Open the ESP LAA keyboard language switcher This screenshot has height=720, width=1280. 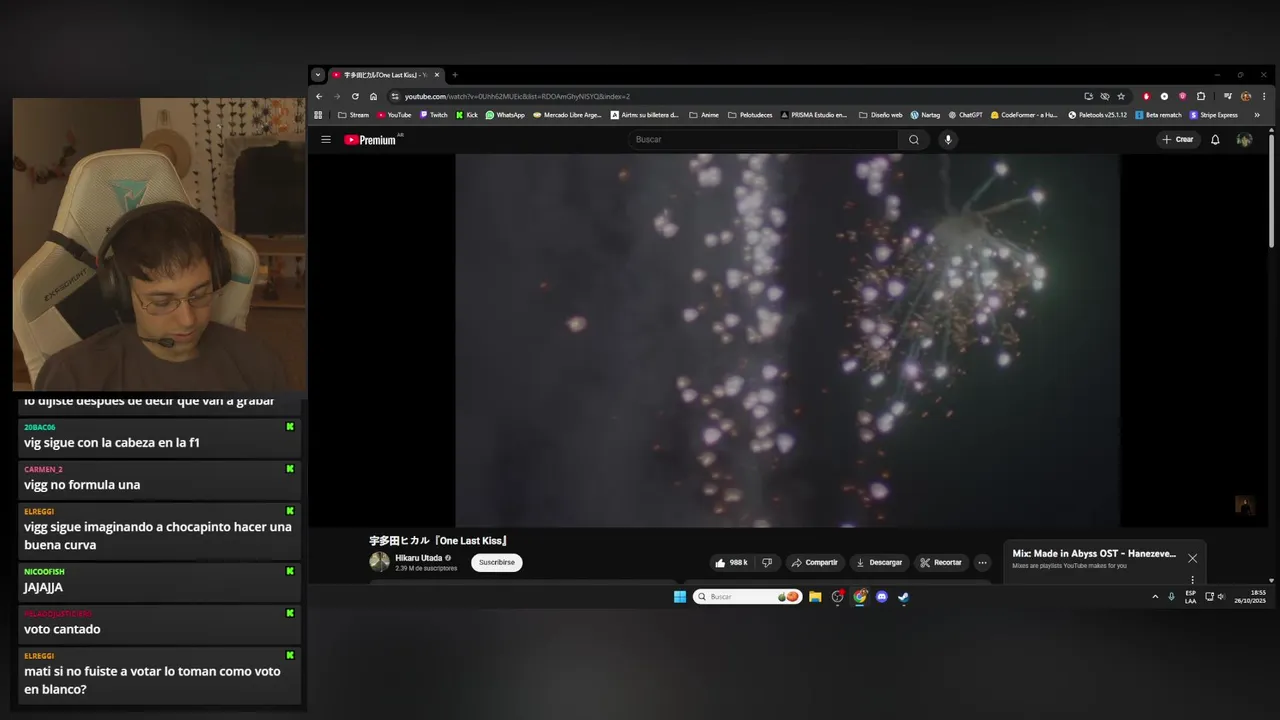tap(1190, 597)
